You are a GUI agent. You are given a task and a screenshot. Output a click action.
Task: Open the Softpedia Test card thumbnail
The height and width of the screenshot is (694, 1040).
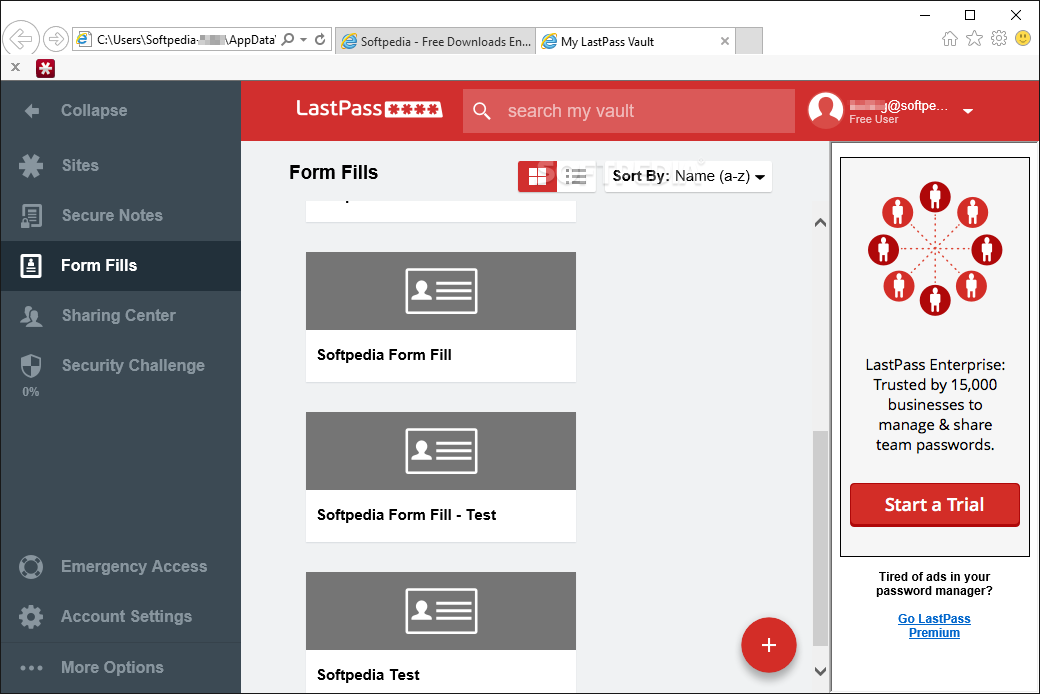pos(440,611)
